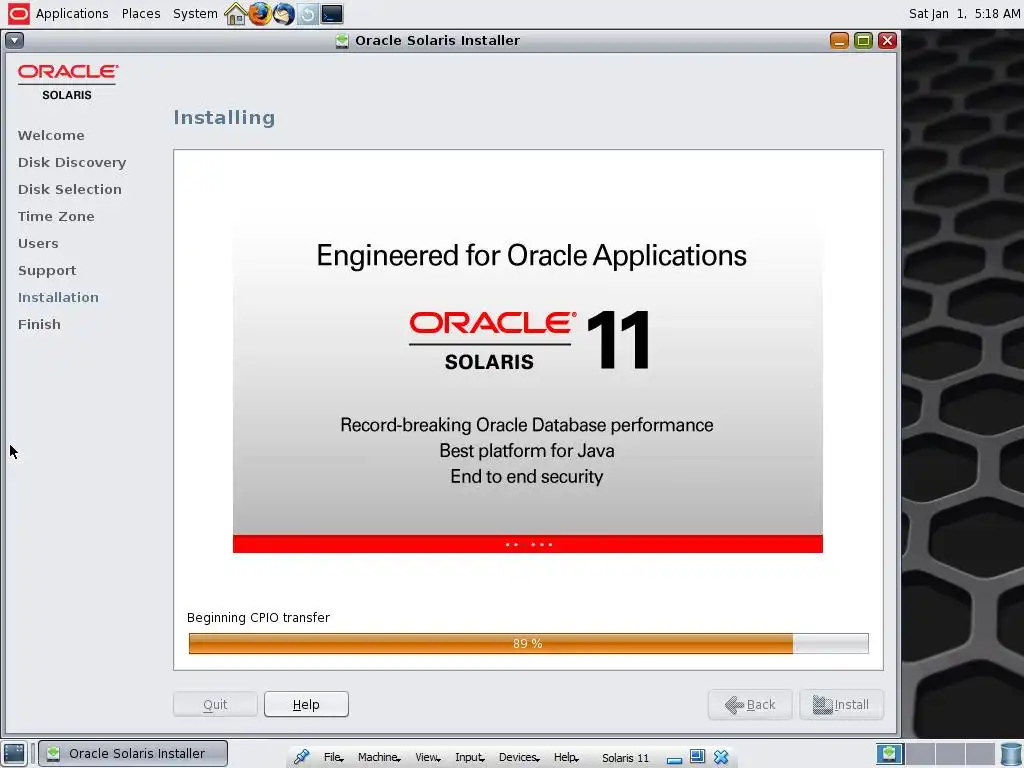Screen dimensions: 1024x768
Task: Click the Help button
Action: pos(306,704)
